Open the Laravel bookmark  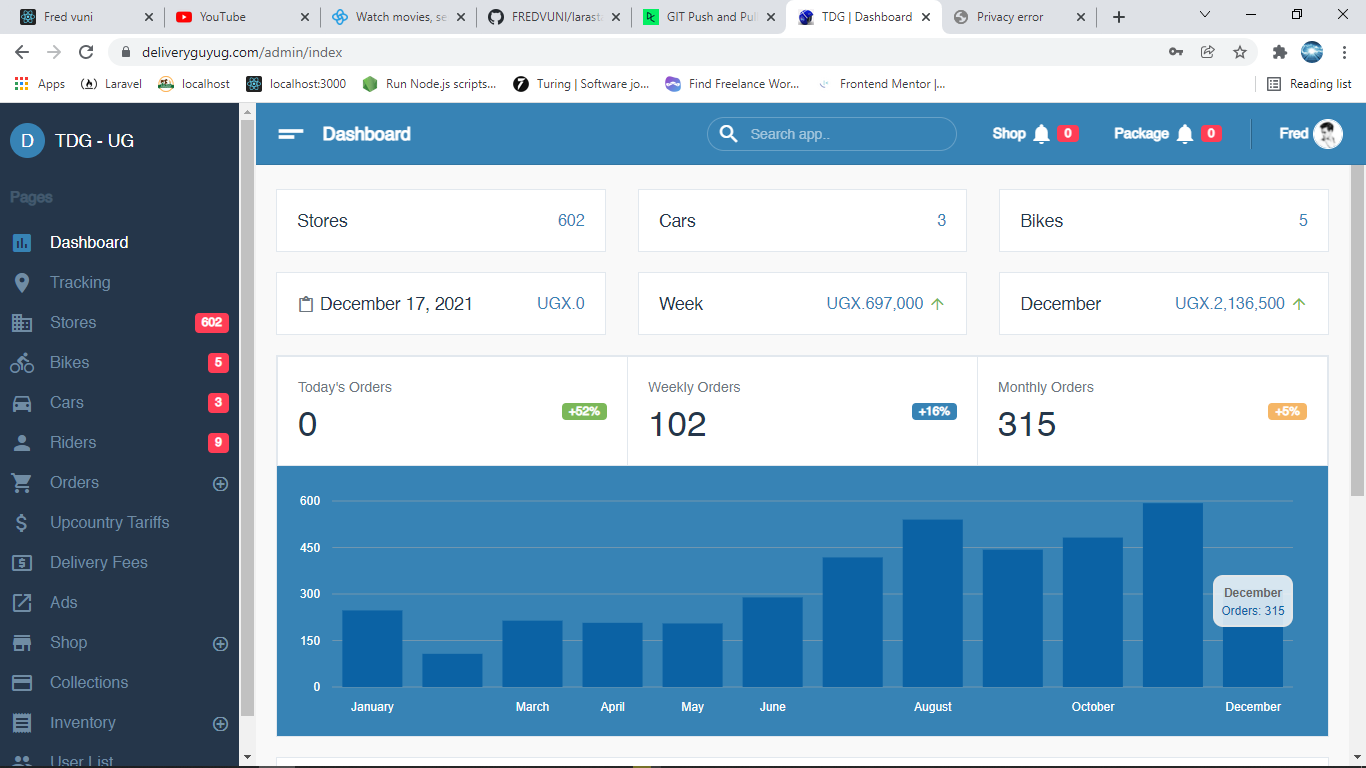112,84
